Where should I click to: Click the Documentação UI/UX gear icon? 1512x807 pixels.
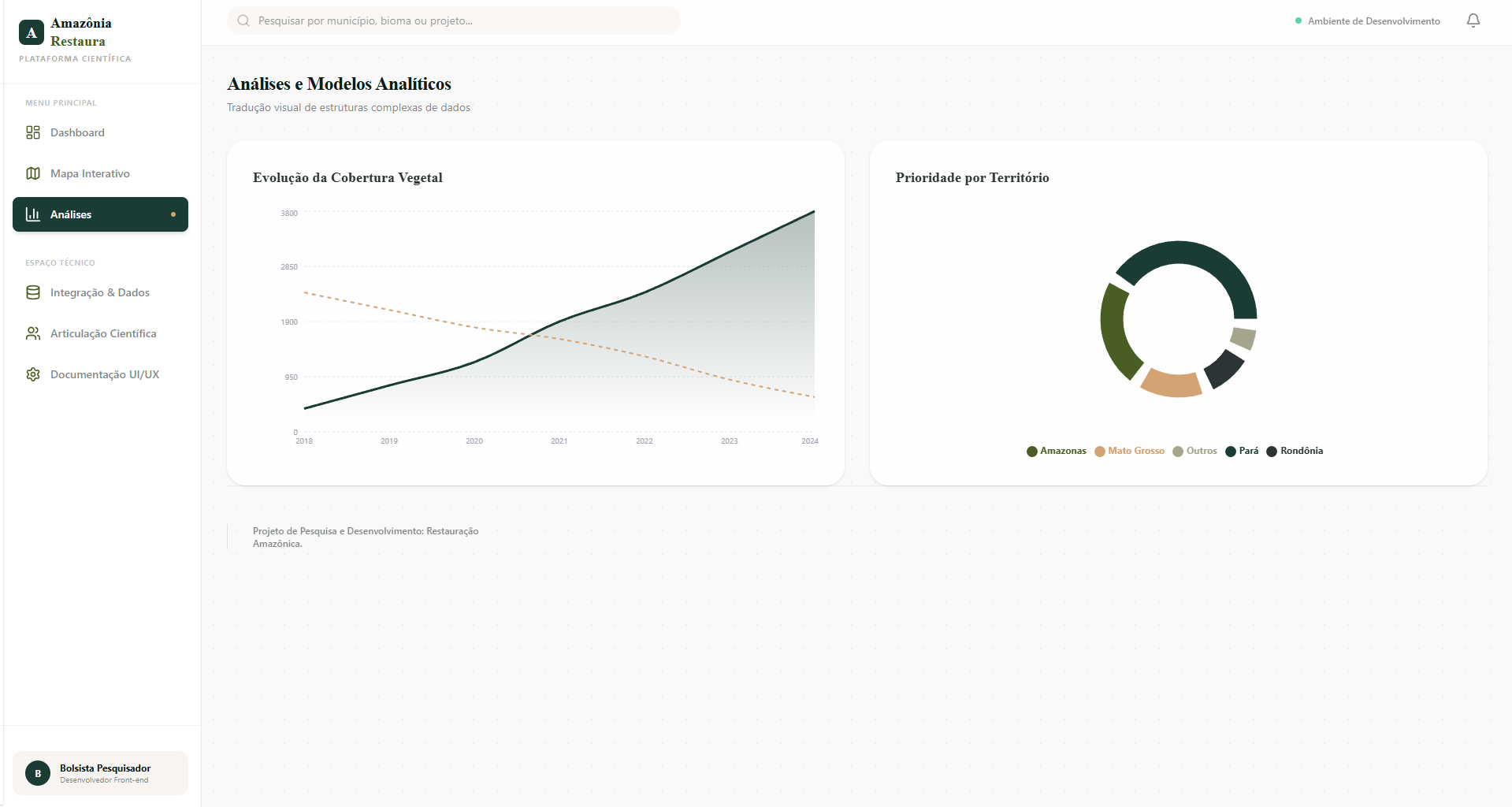[x=33, y=374]
